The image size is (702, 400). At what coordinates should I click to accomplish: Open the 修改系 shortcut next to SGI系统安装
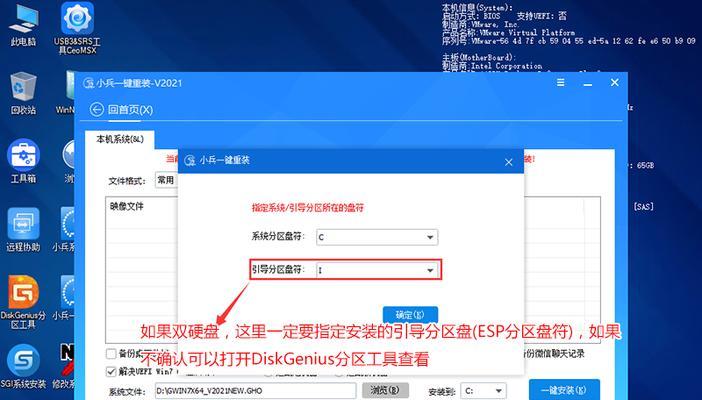(66, 366)
